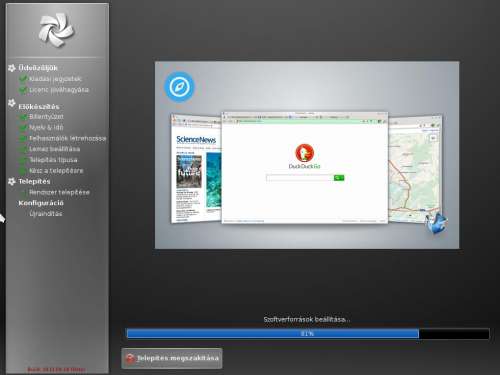Select the Üdvözöljük section heading
The height and width of the screenshot is (375, 500).
(38, 68)
